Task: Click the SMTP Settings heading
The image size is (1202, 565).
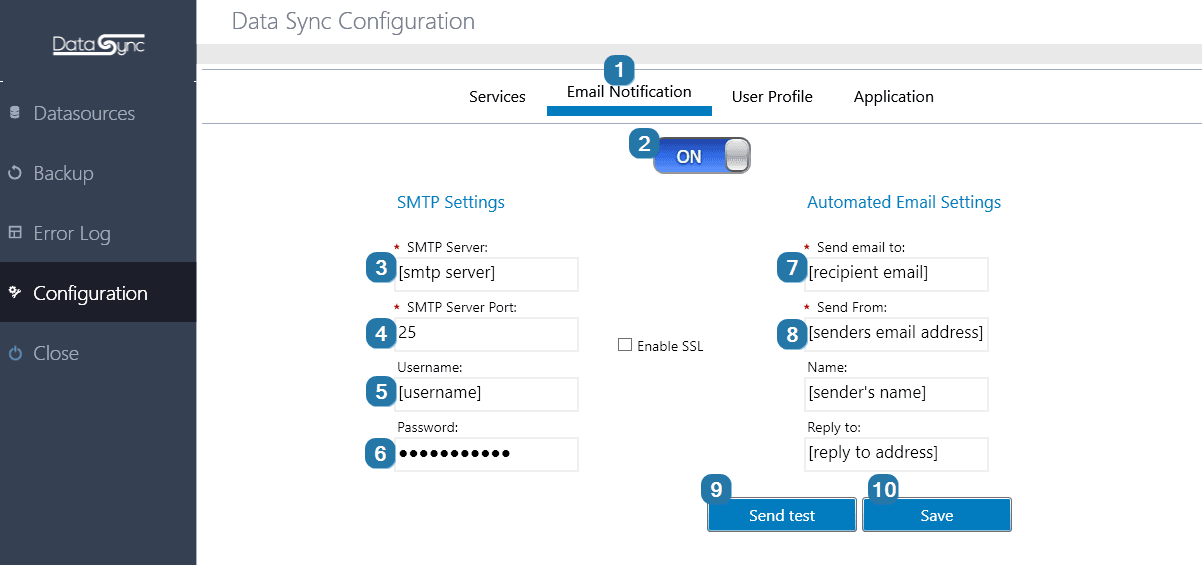Action: [x=451, y=202]
